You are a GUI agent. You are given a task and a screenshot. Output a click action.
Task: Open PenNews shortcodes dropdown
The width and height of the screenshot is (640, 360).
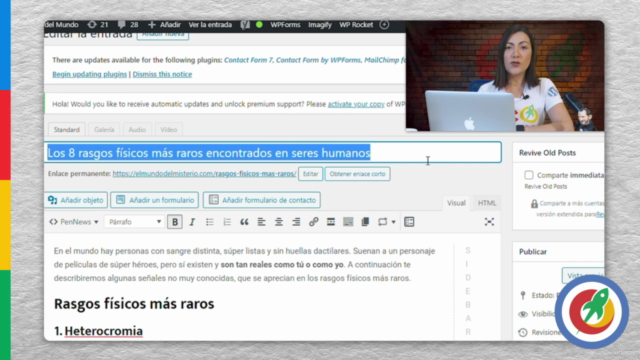point(74,222)
